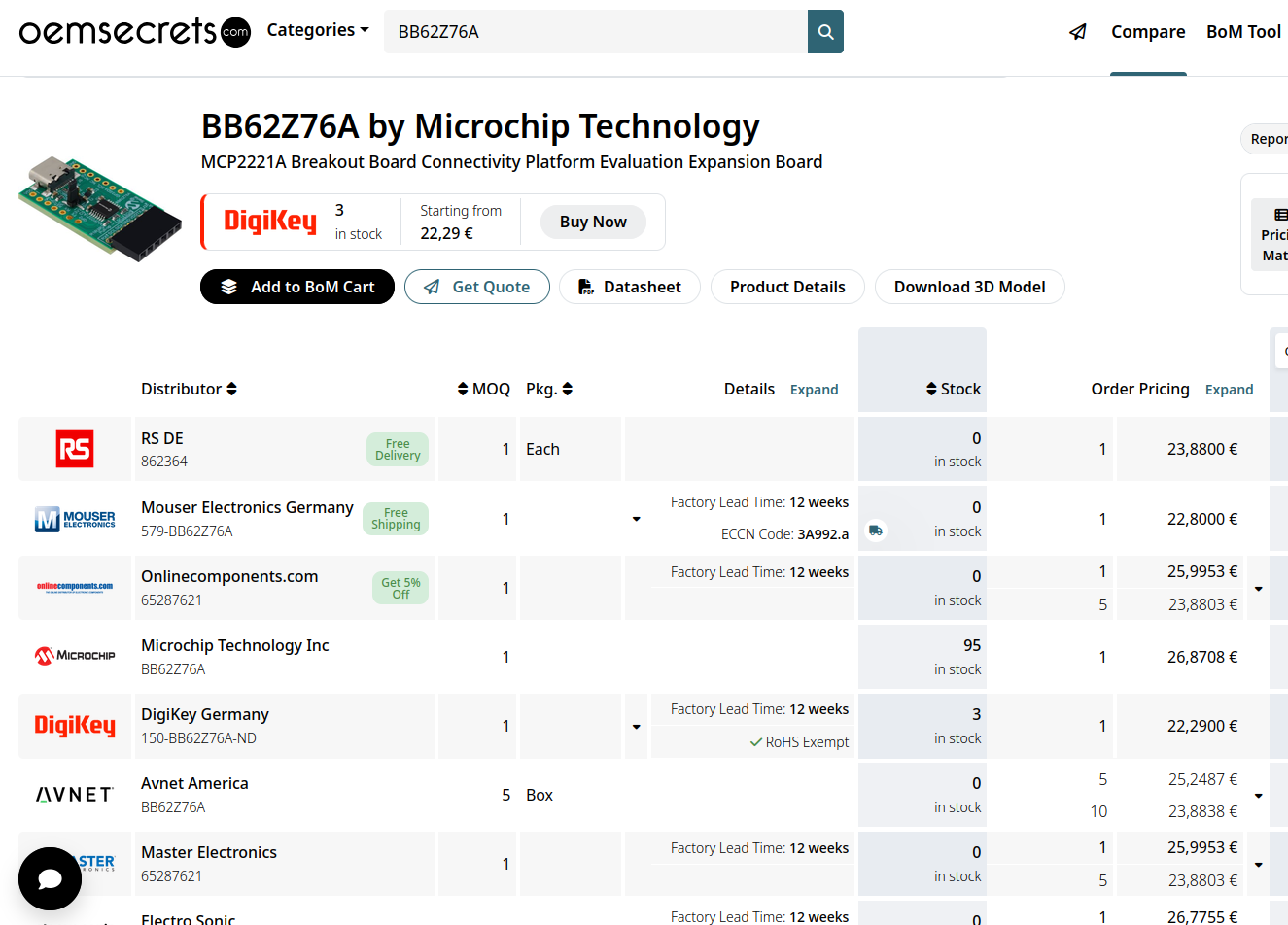Sort by Distributor column arrows
This screenshot has height=925, width=1288.
coord(231,389)
